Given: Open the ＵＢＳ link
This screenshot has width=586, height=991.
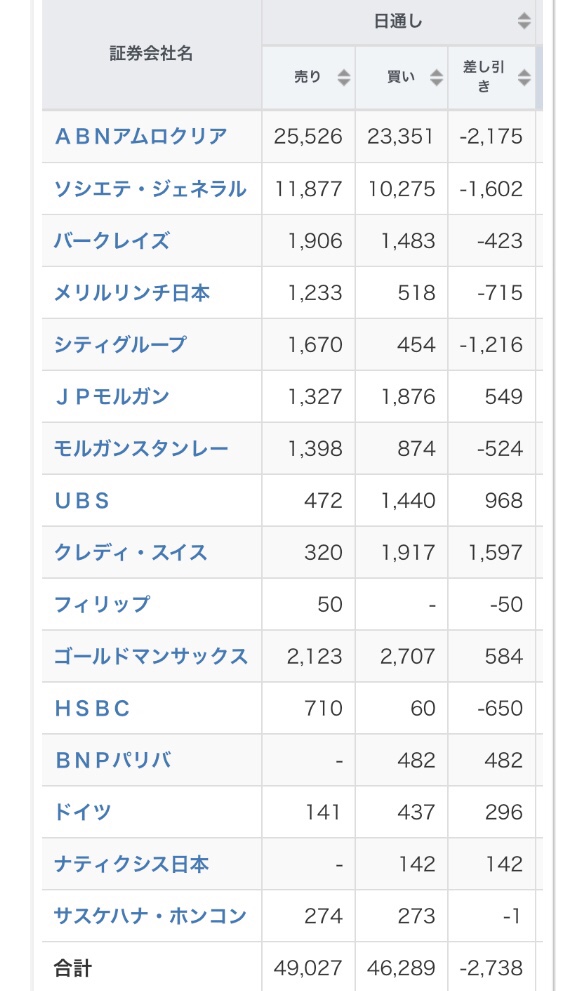Looking at the screenshot, I should coord(82,501).
